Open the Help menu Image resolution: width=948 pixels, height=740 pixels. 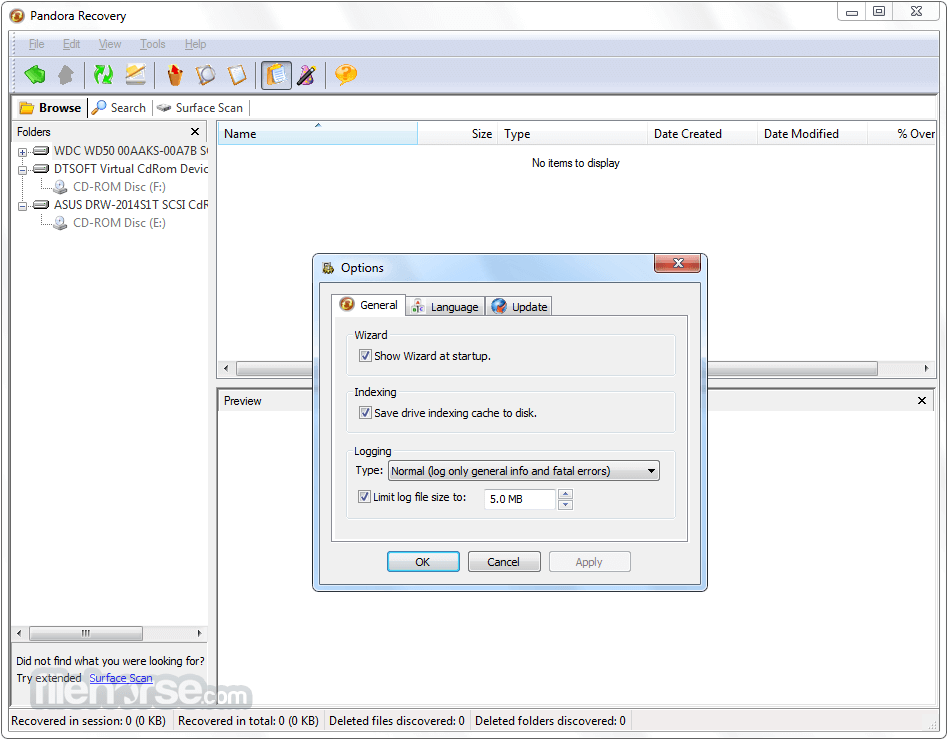[195, 44]
